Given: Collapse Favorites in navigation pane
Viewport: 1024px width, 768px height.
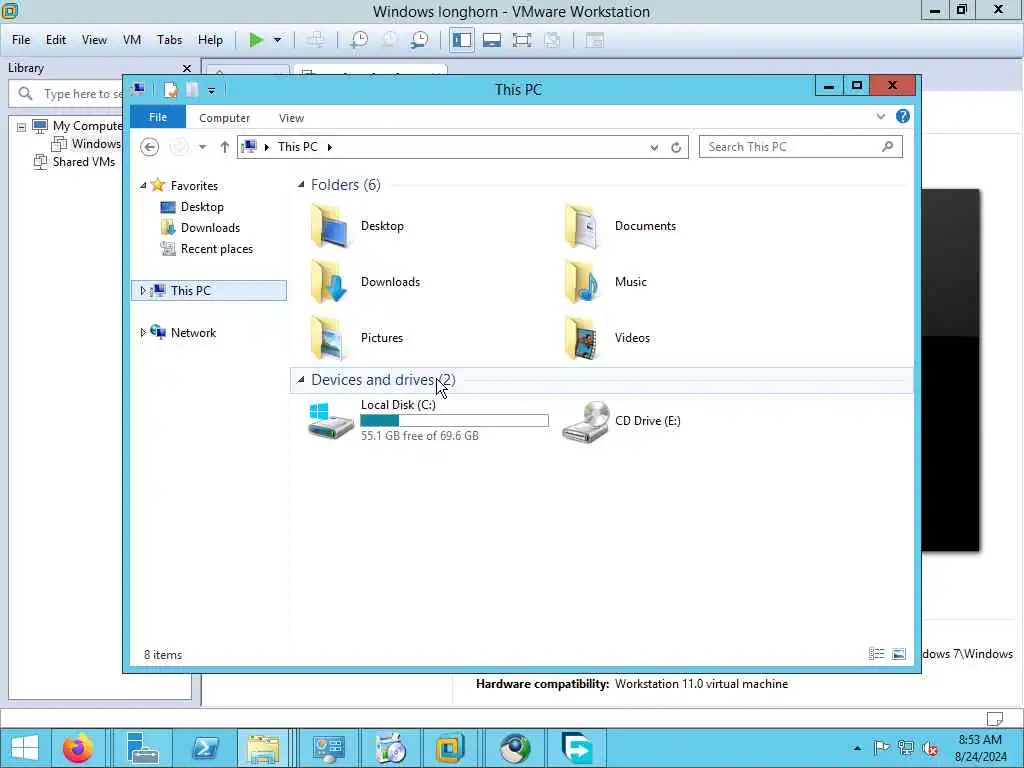Looking at the screenshot, I should point(143,186).
